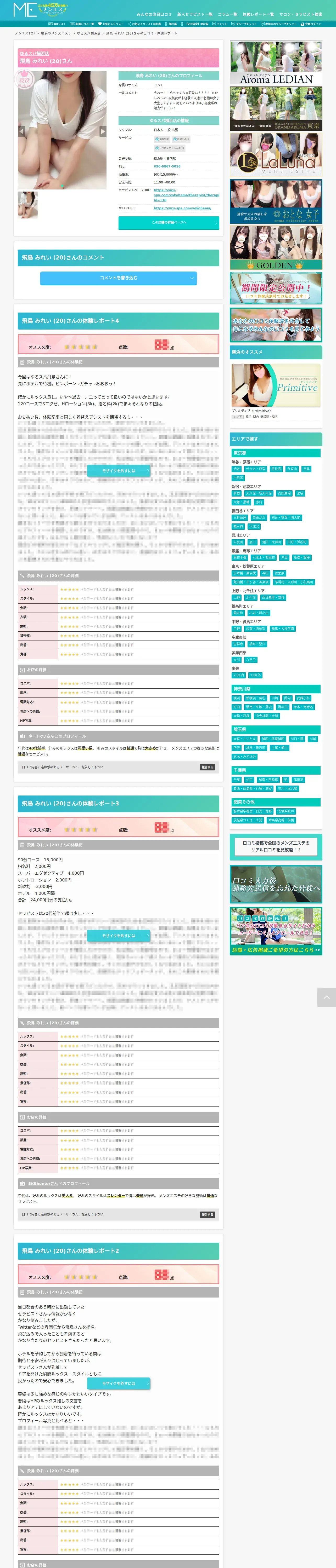Select 大宮・さいたま area tag
The height and width of the screenshot is (1568, 336).
[x=244, y=739]
